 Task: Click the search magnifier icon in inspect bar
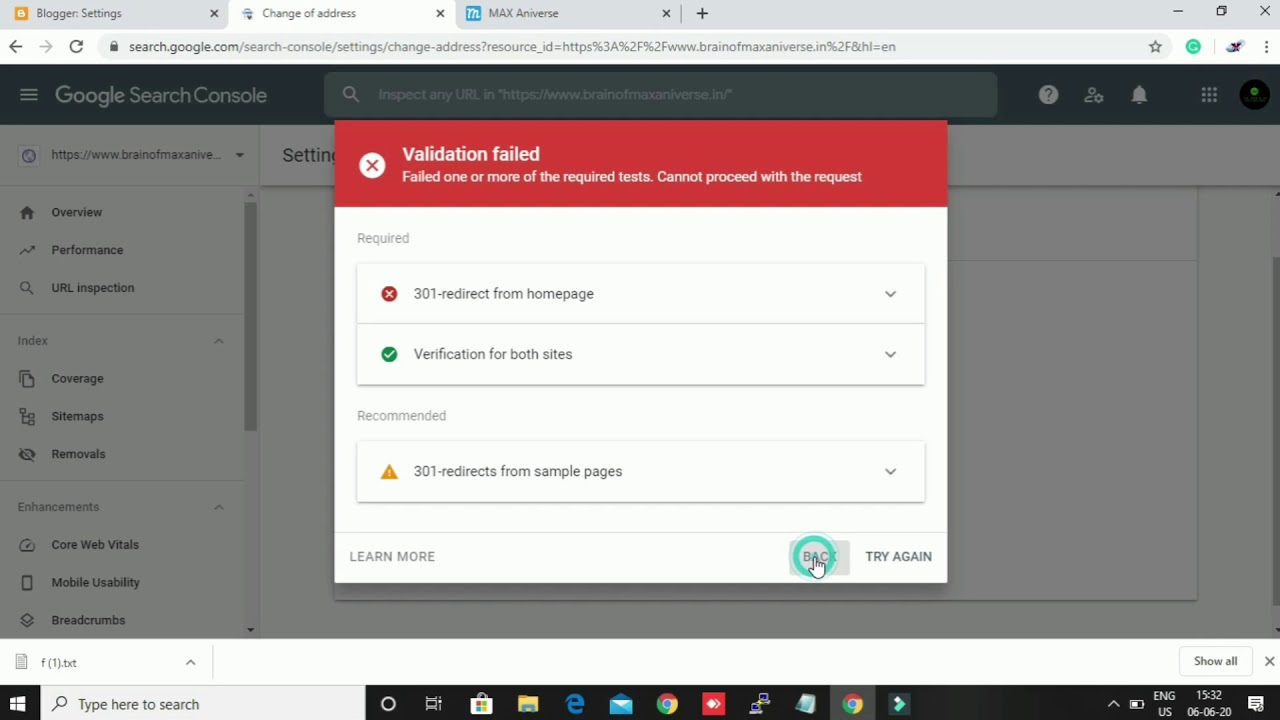350,94
